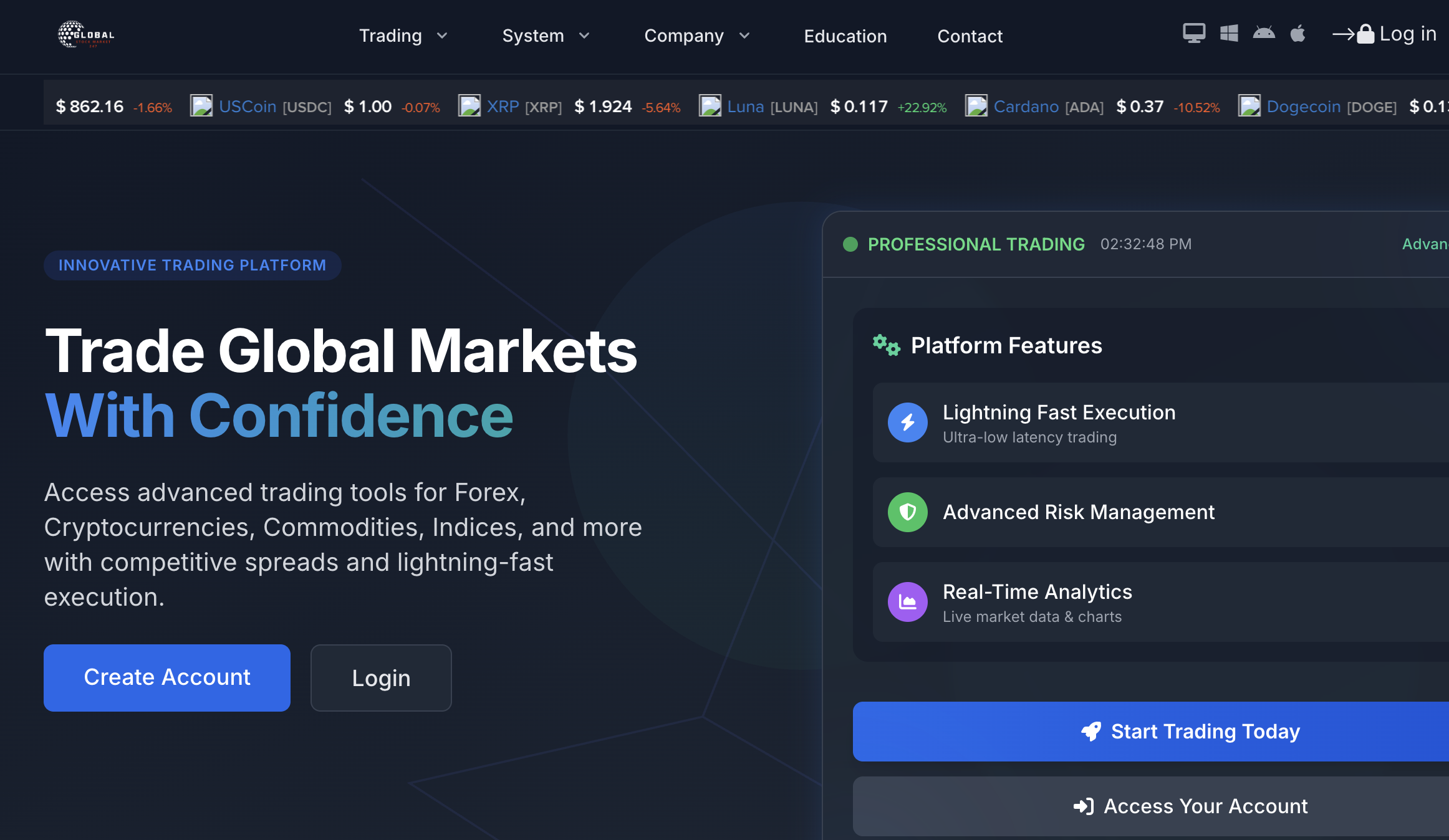The width and height of the screenshot is (1449, 840).
Task: Open the Education menu item
Action: click(845, 36)
